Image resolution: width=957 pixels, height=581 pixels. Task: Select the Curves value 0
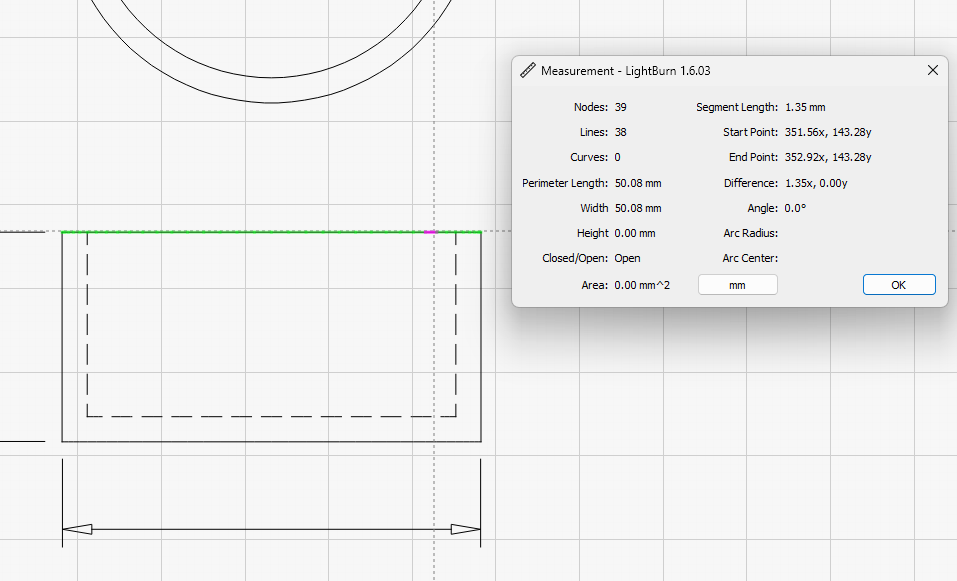click(618, 157)
